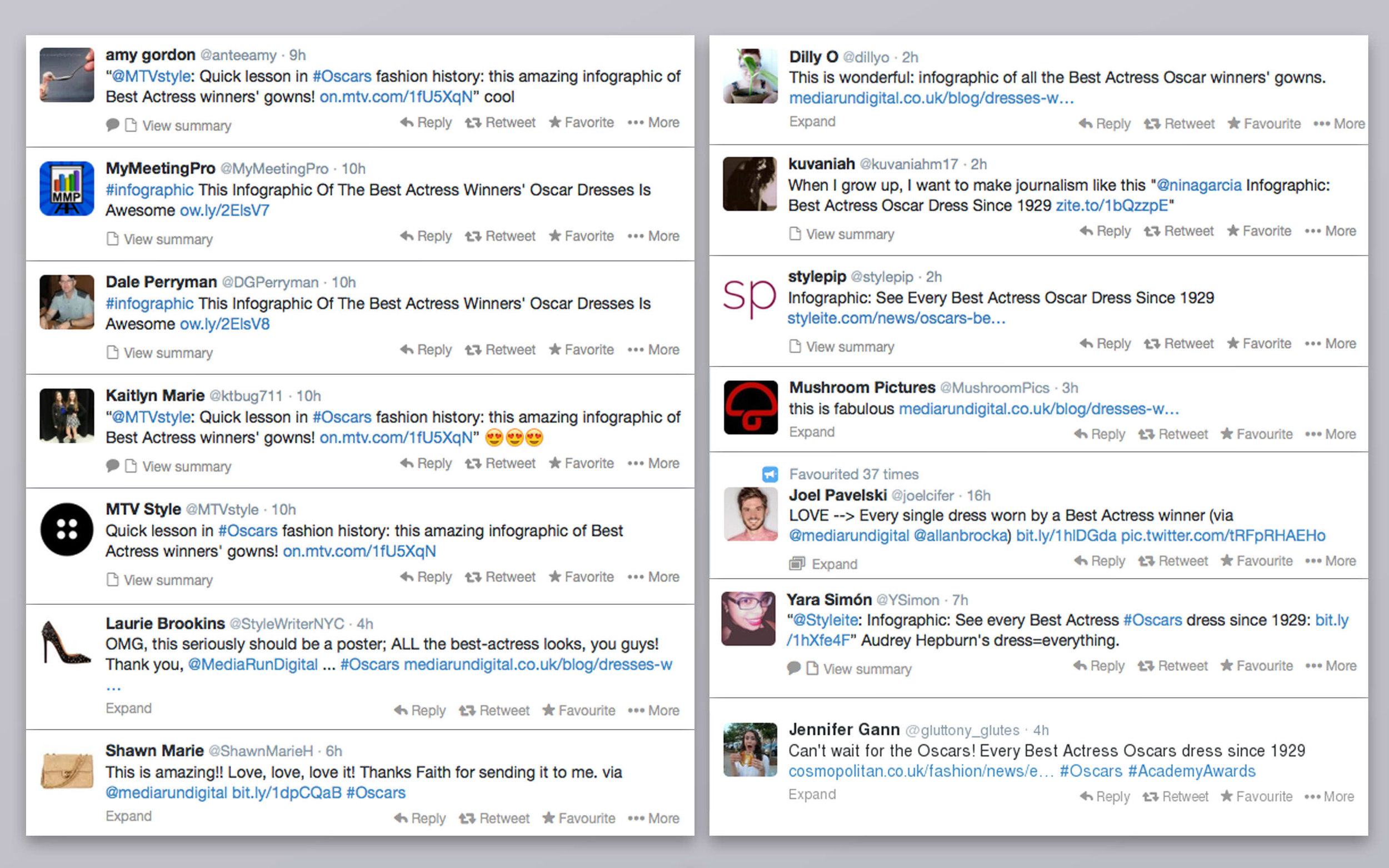Open More options on amy gordon's tweet
This screenshot has height=868, width=1389.
[x=653, y=122]
